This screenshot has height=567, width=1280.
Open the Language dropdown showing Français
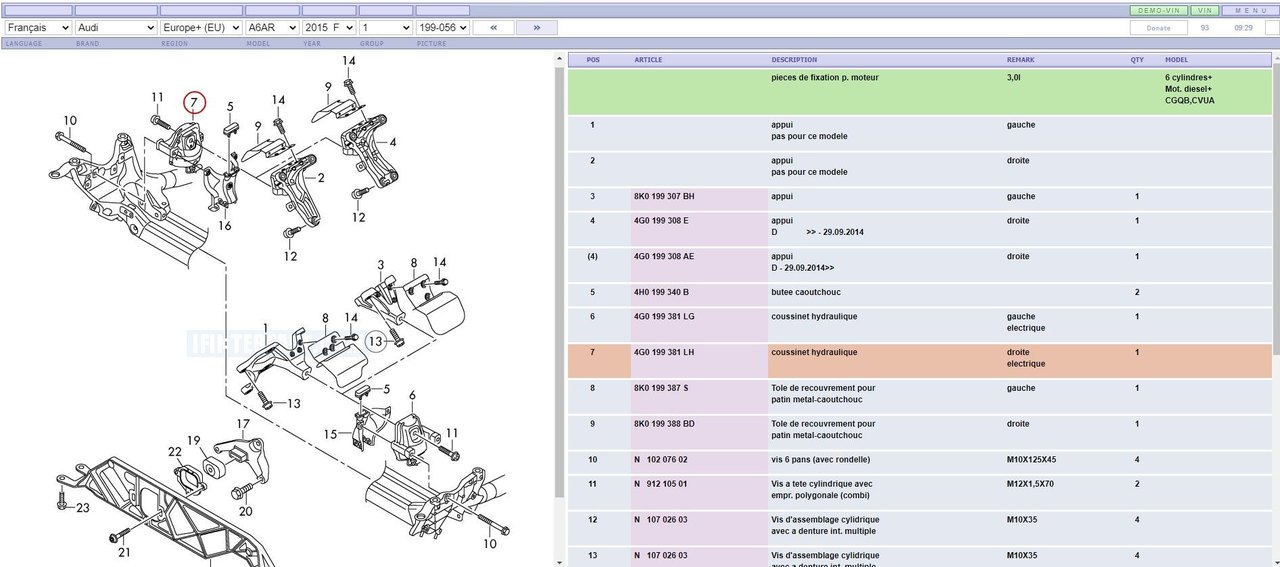[38, 28]
